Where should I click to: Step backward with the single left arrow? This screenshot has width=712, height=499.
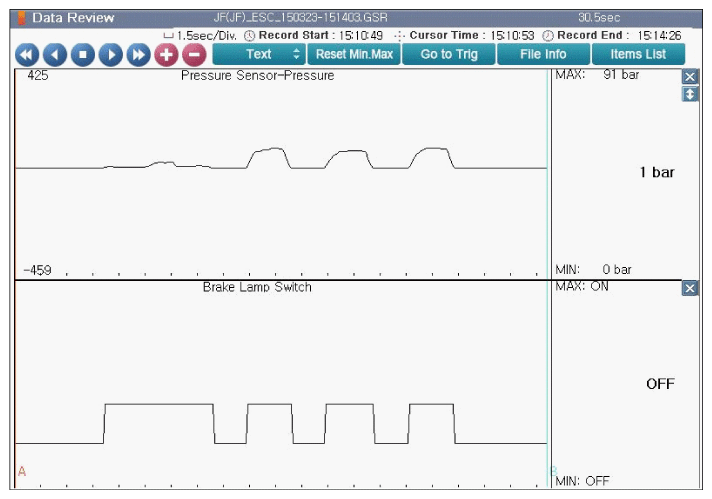55,55
